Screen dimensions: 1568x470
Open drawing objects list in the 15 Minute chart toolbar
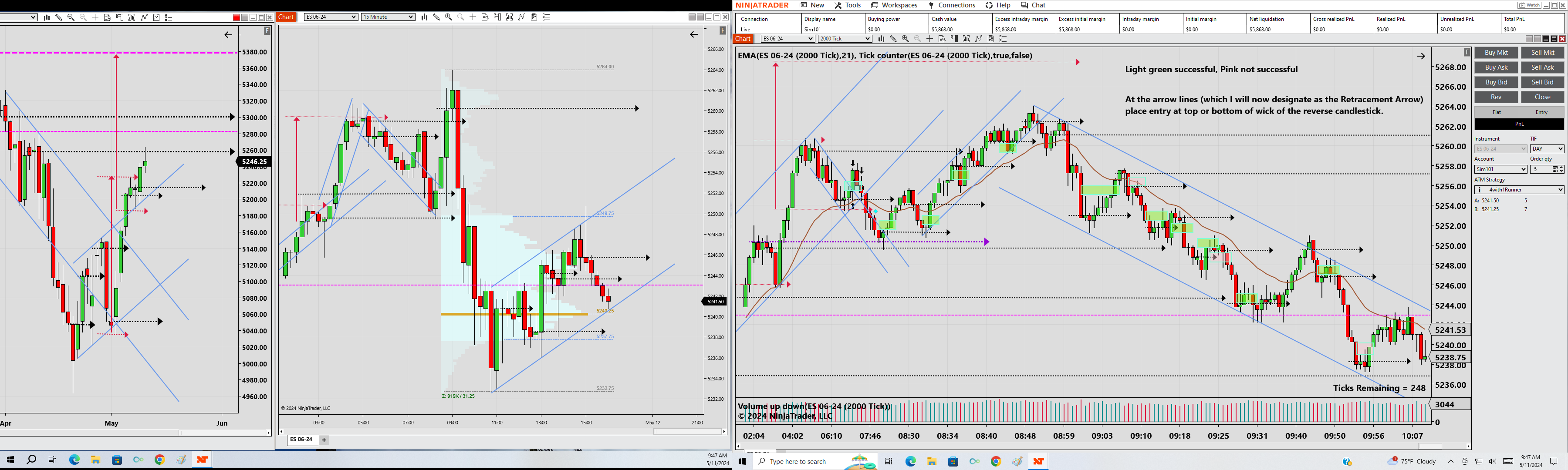(x=534, y=17)
